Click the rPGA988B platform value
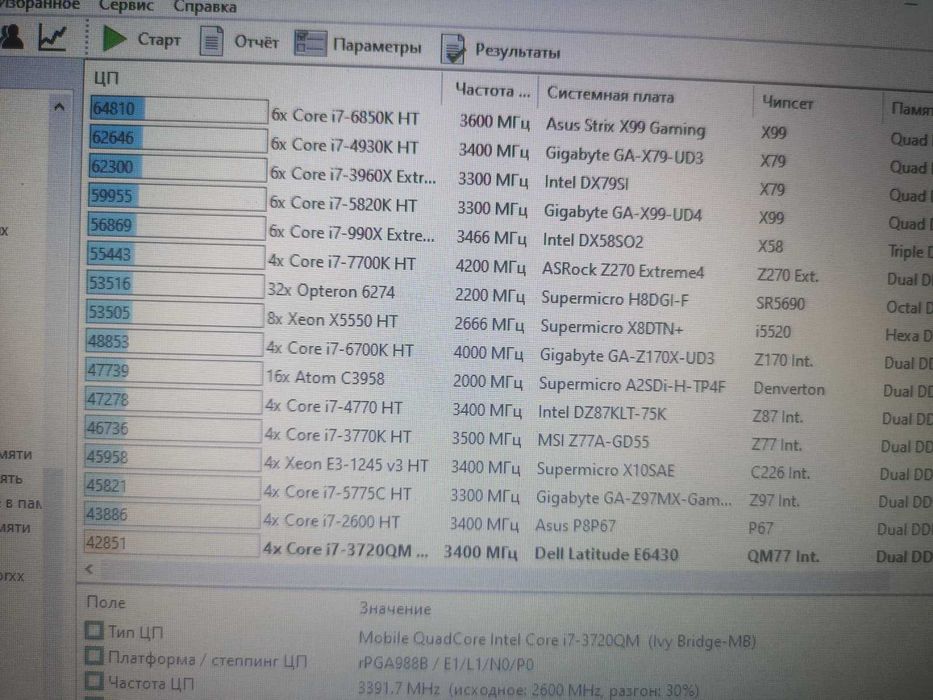 click(446, 664)
